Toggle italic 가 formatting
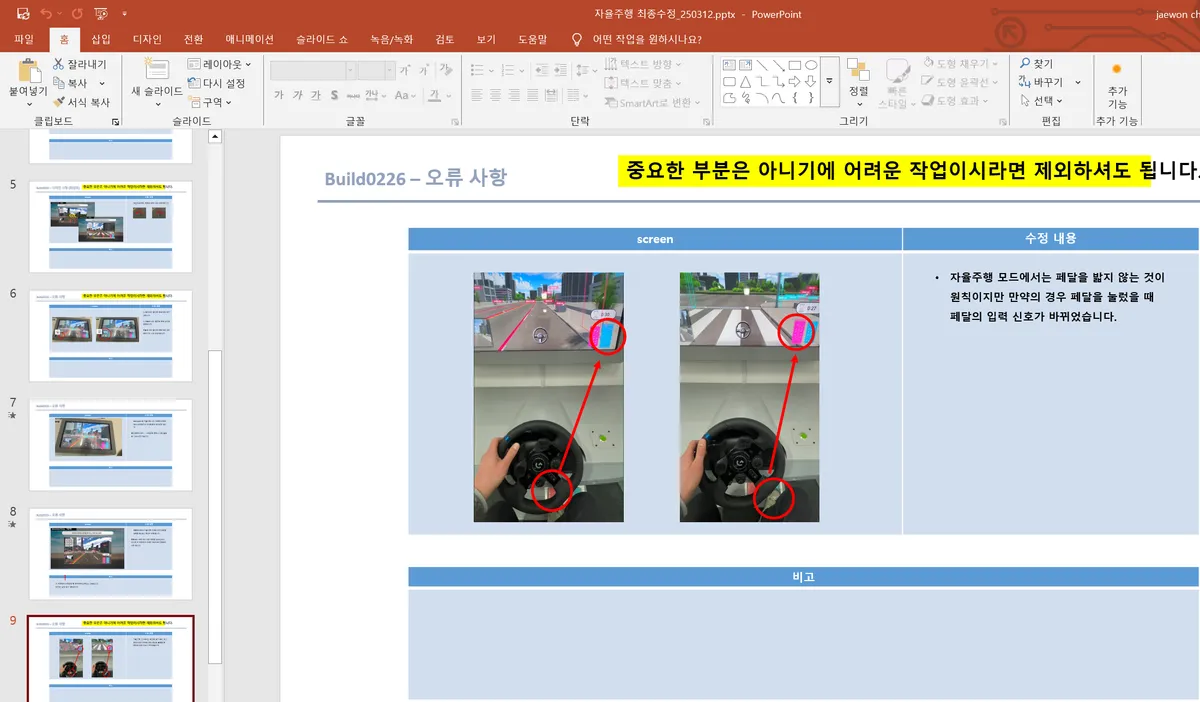 [x=298, y=96]
